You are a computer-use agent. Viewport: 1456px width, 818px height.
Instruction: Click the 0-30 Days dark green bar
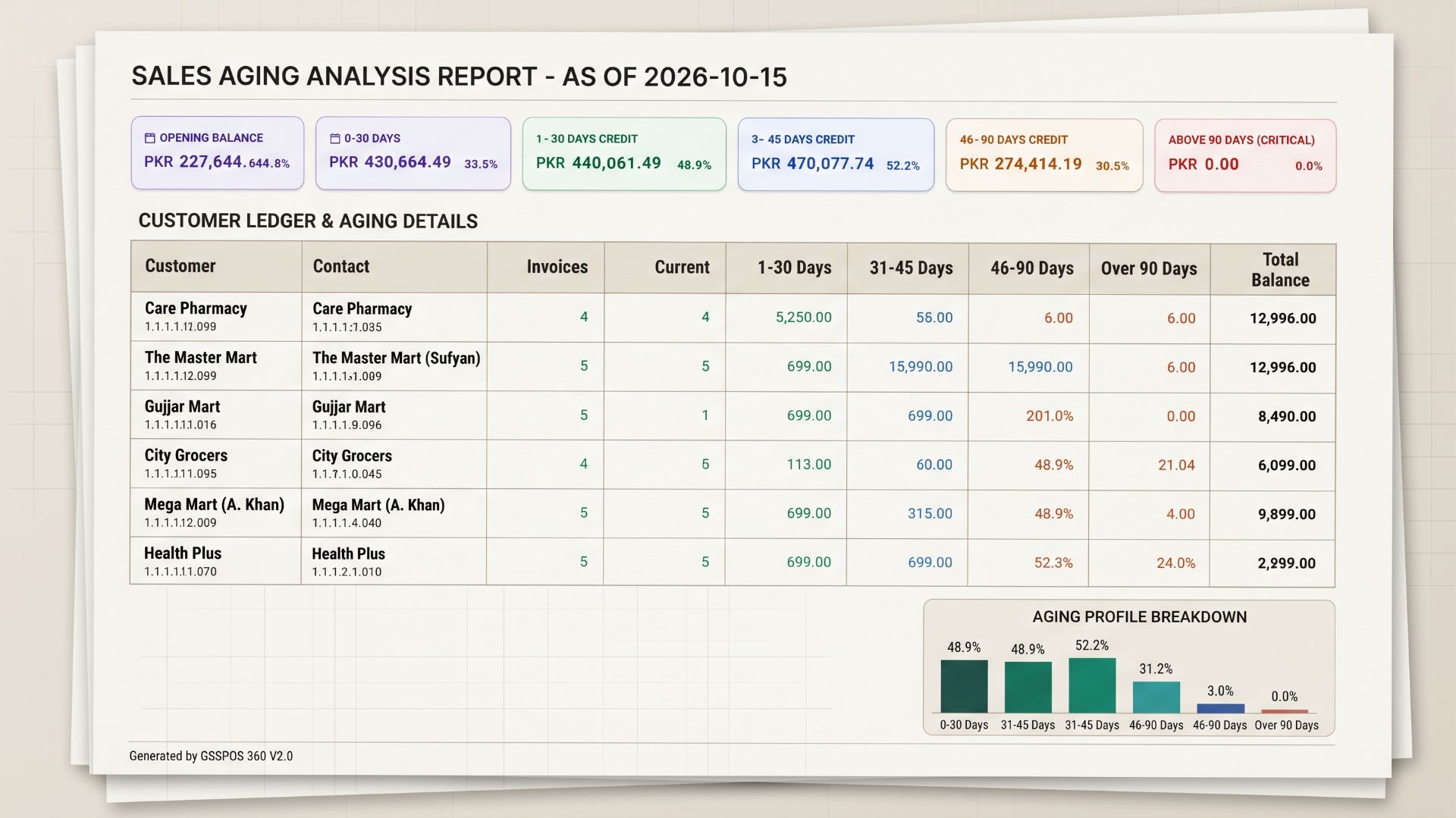(x=964, y=686)
